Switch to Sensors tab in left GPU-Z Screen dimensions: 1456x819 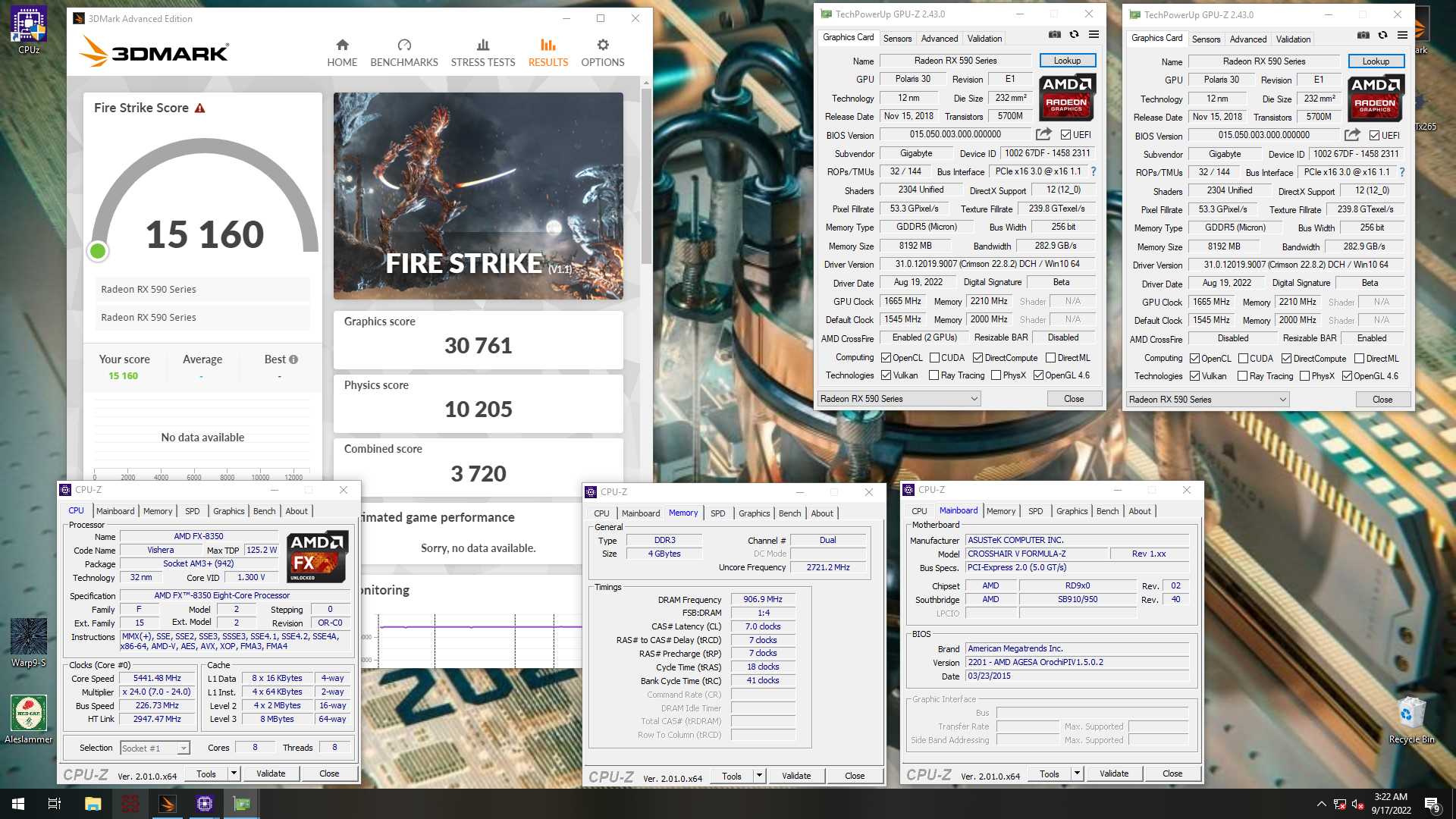pyautogui.click(x=897, y=38)
